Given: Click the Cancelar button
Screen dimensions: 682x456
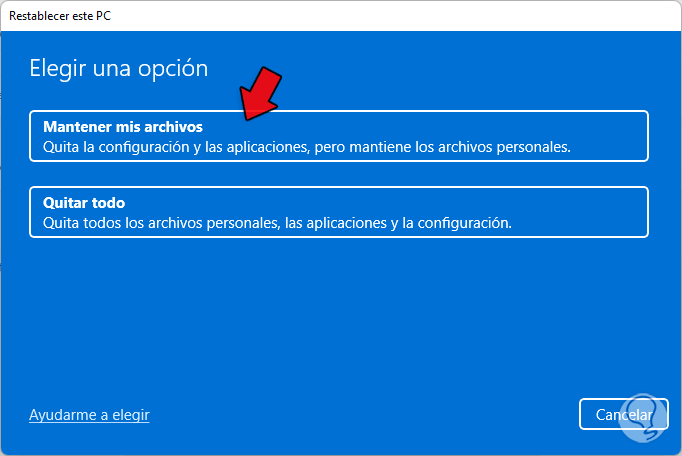Looking at the screenshot, I should coord(624,414).
